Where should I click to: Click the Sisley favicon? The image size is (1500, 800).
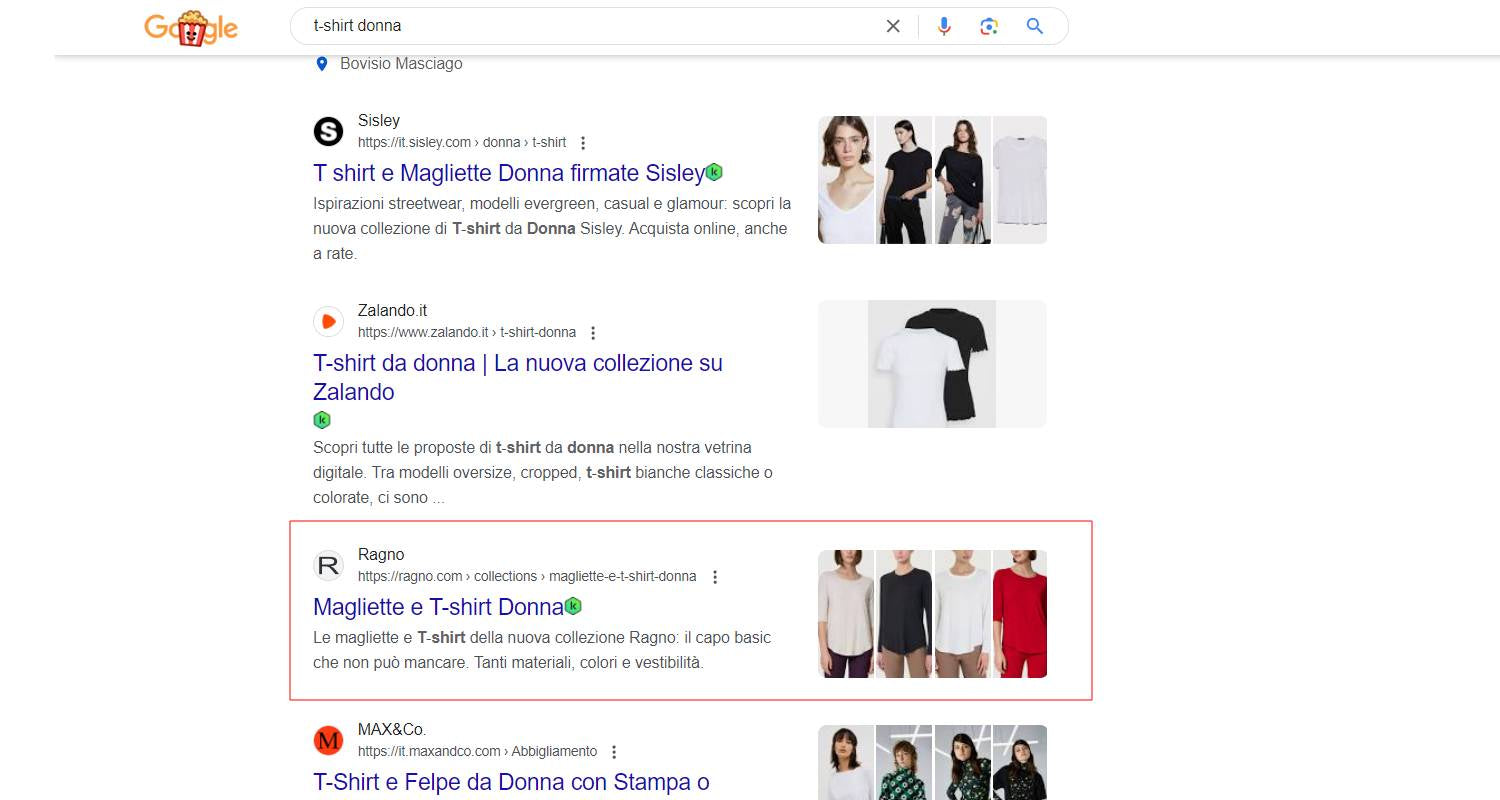coord(328,131)
